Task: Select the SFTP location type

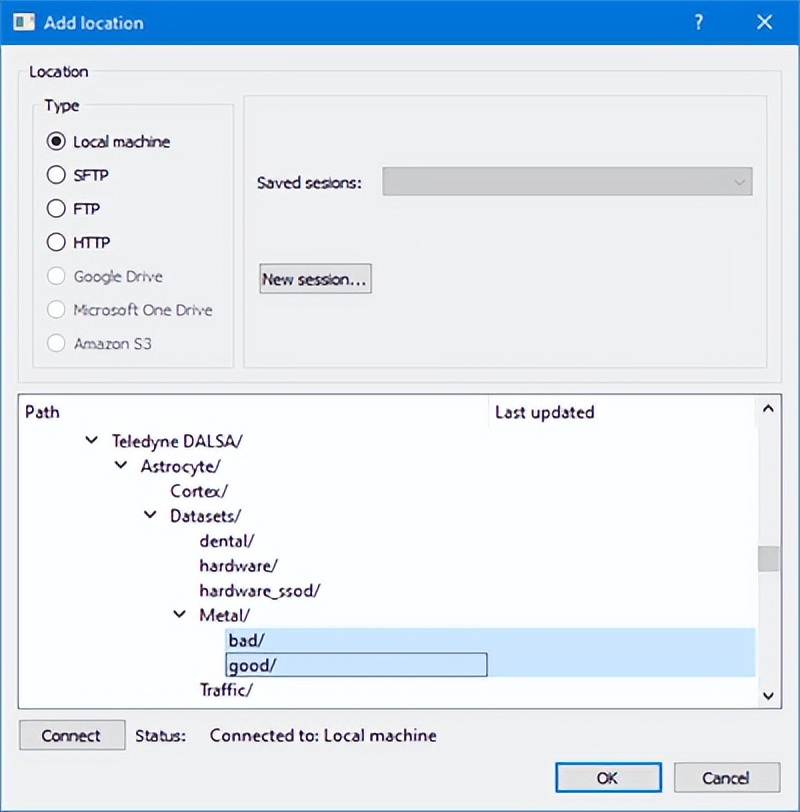Action: (56, 176)
